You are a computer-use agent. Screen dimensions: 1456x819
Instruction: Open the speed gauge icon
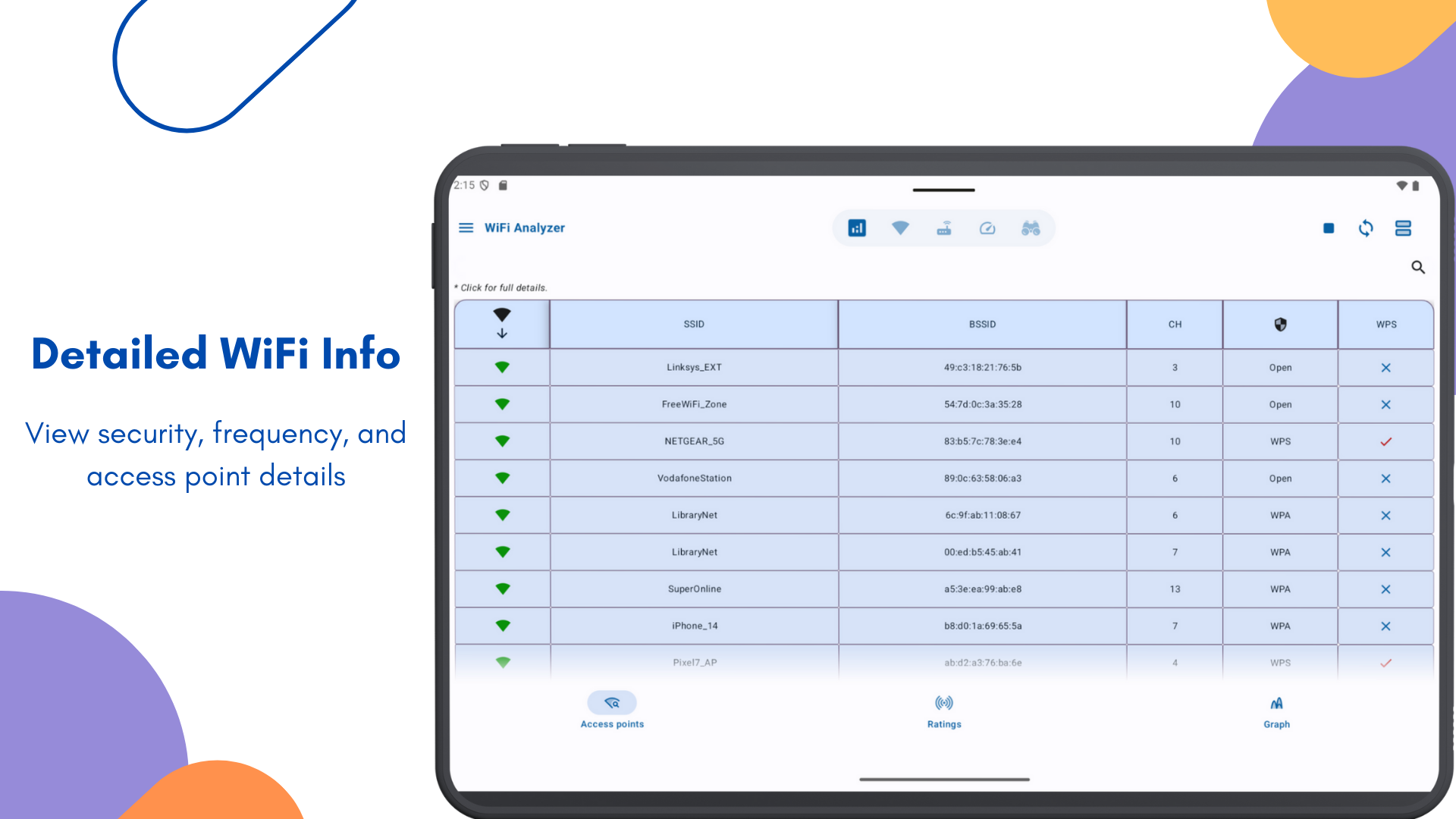(987, 228)
